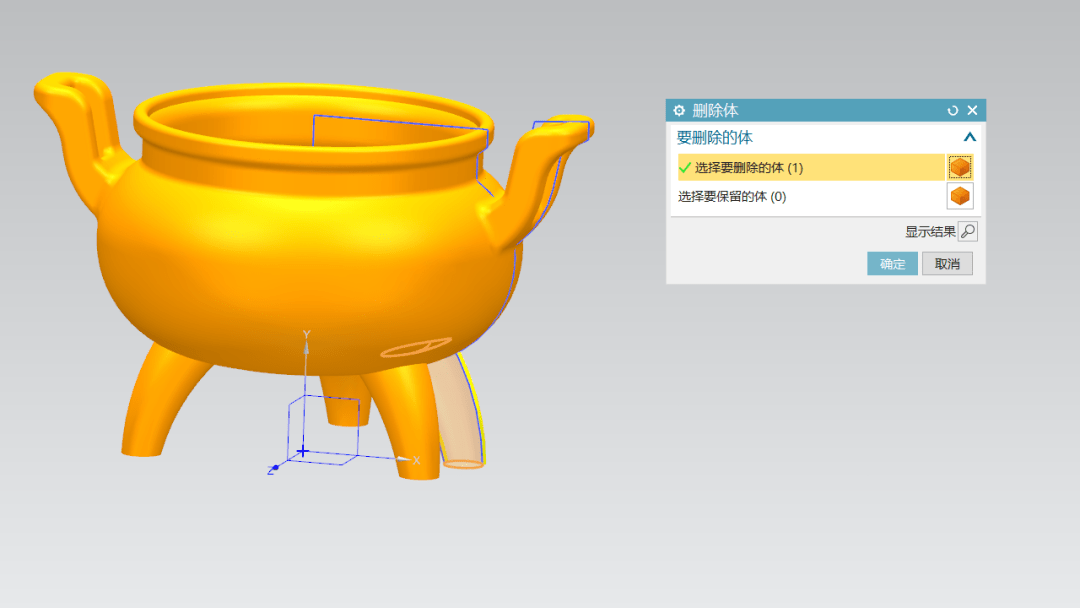Click the 显示结果 magnifier icon
Screen dimensions: 1080x608
point(967,232)
